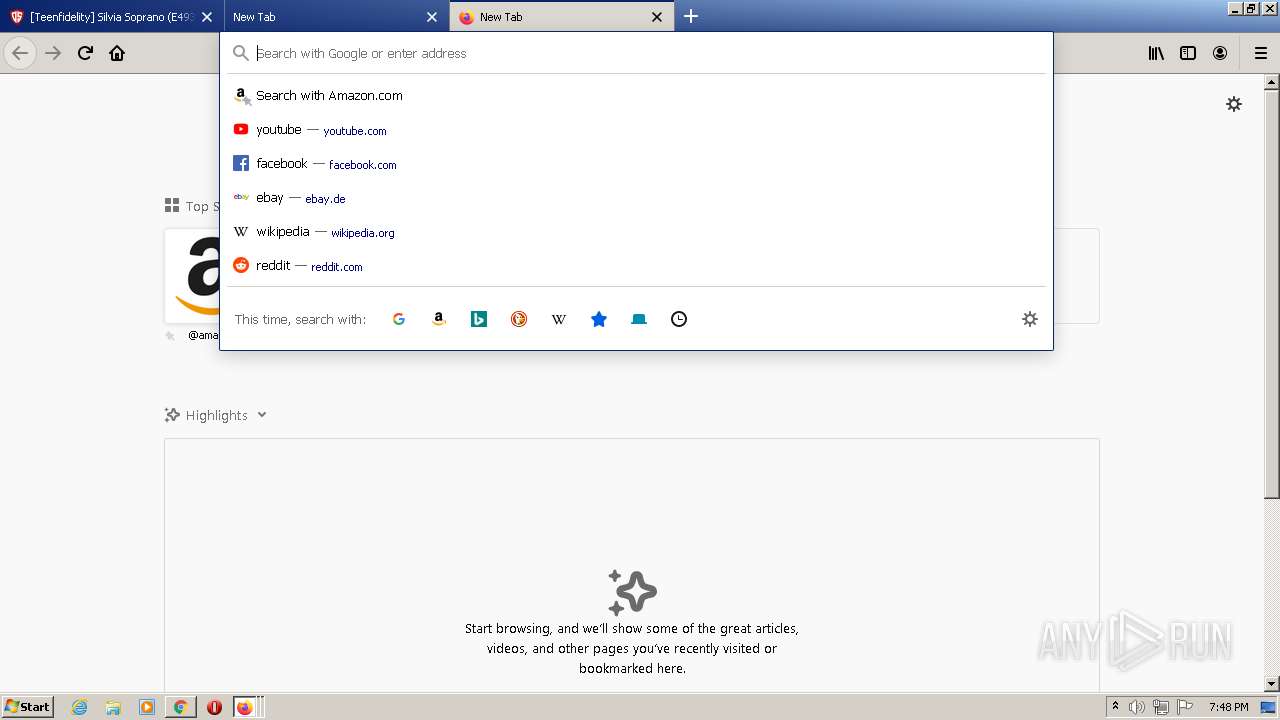Screen dimensions: 1280x720
Task: Select reddit.com suggestion
Action: (636, 266)
